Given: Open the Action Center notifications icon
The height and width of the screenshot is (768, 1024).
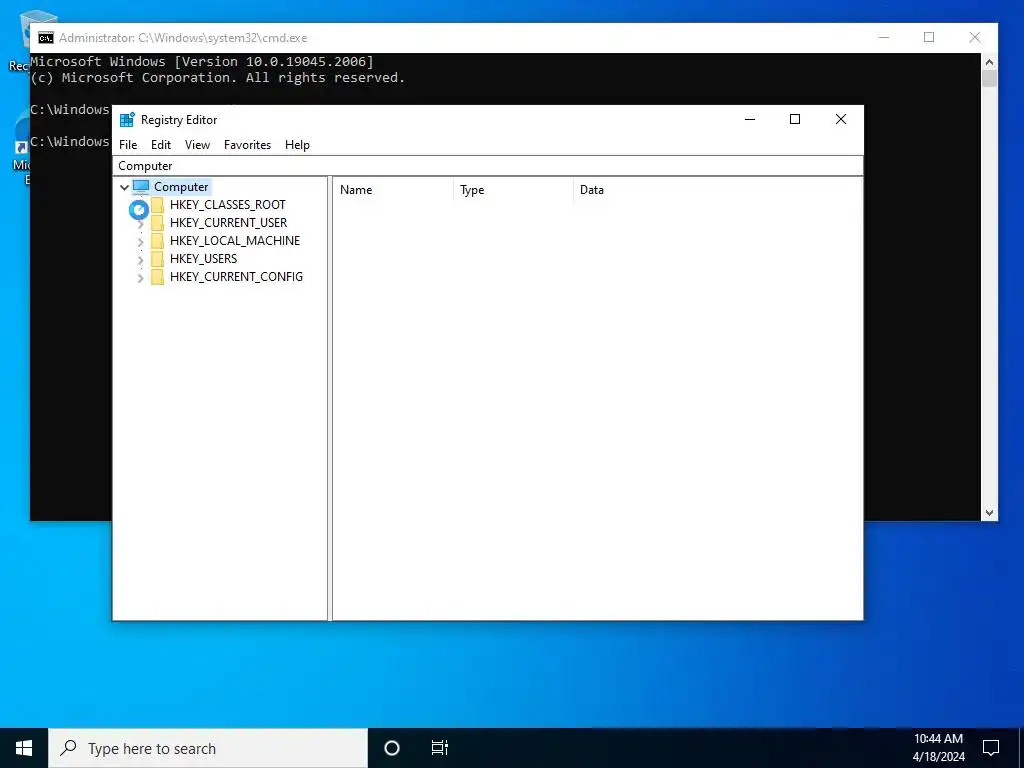Looking at the screenshot, I should [x=991, y=748].
